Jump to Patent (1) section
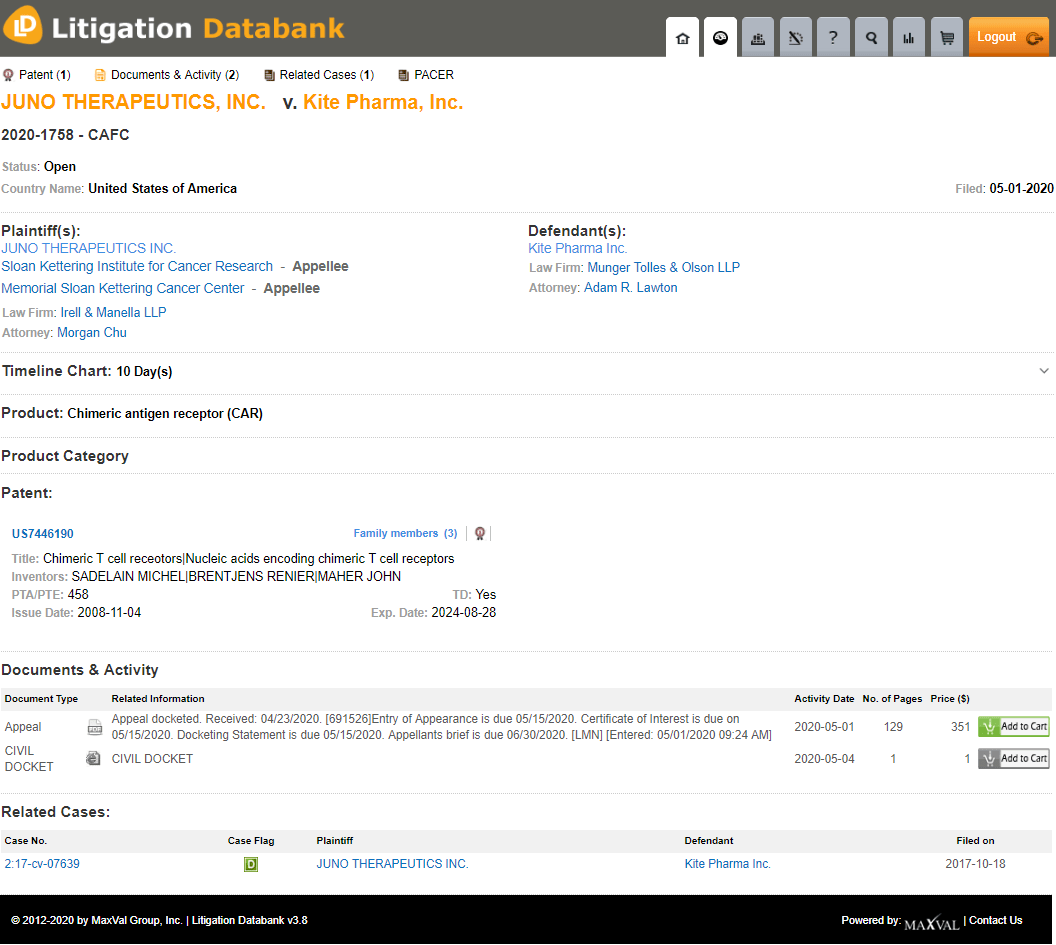 [x=44, y=75]
